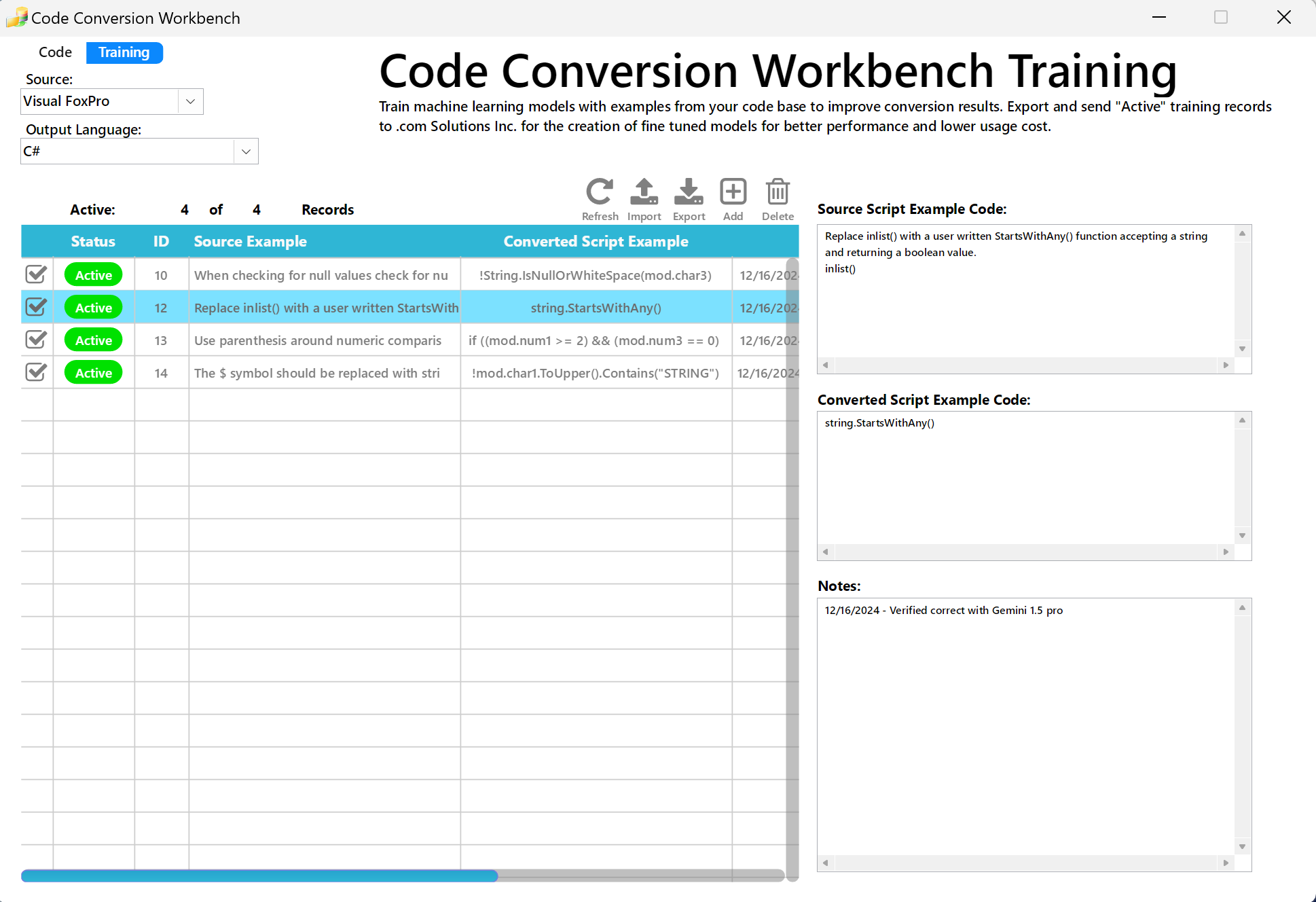Viewport: 1316px width, 902px height.
Task: Import training records
Action: (x=644, y=194)
